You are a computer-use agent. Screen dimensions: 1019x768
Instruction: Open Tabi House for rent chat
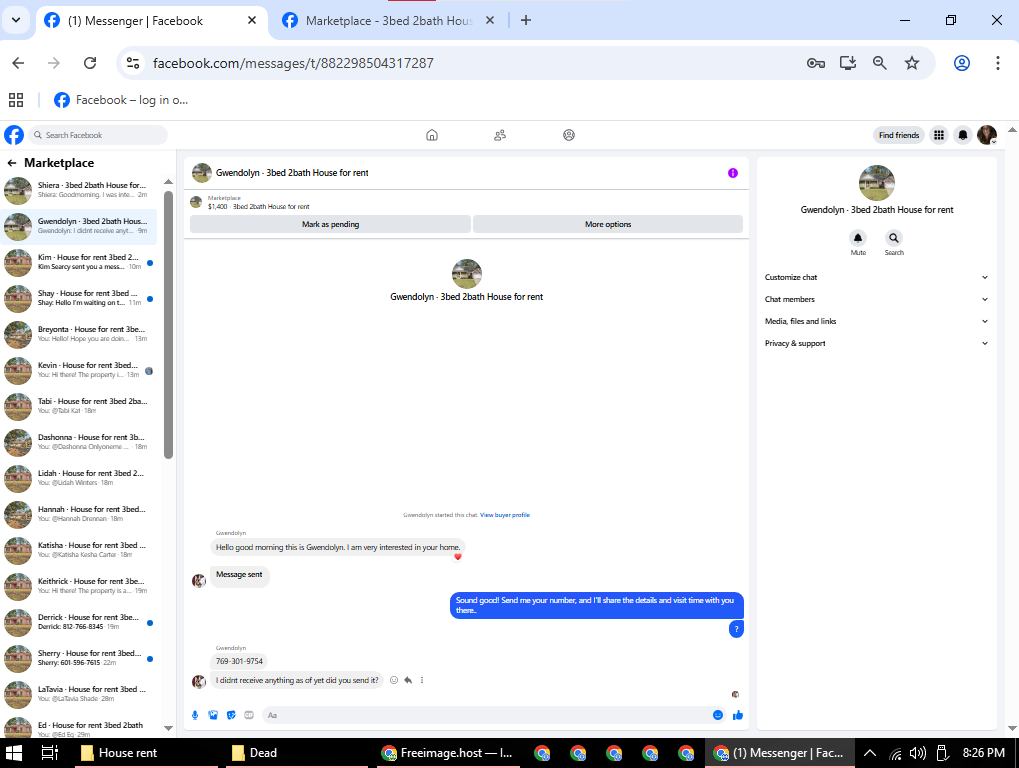tap(79, 406)
